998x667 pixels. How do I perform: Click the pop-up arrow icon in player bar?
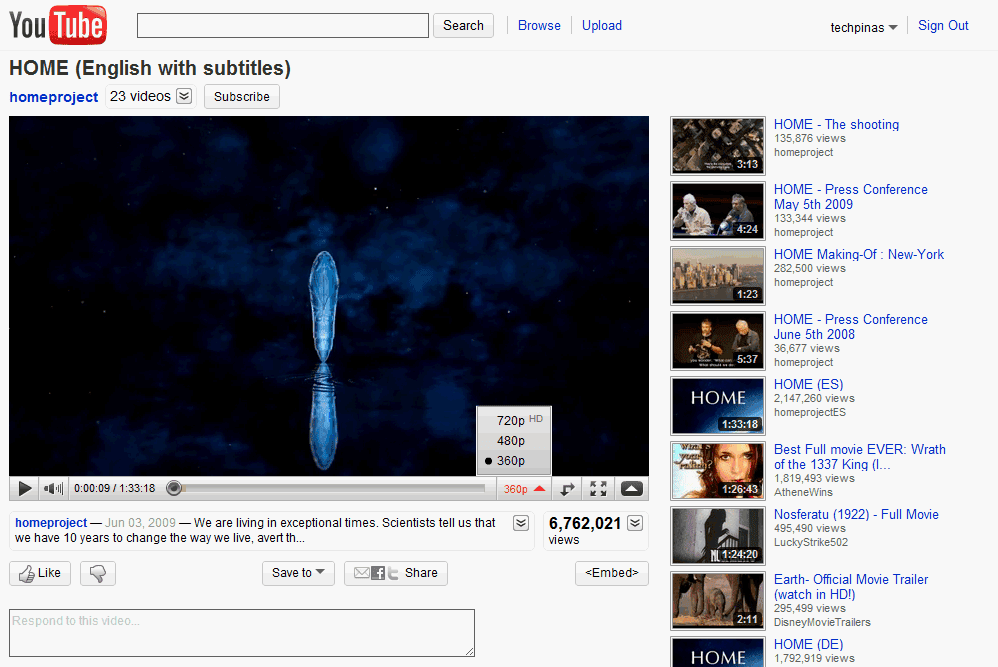tap(631, 489)
